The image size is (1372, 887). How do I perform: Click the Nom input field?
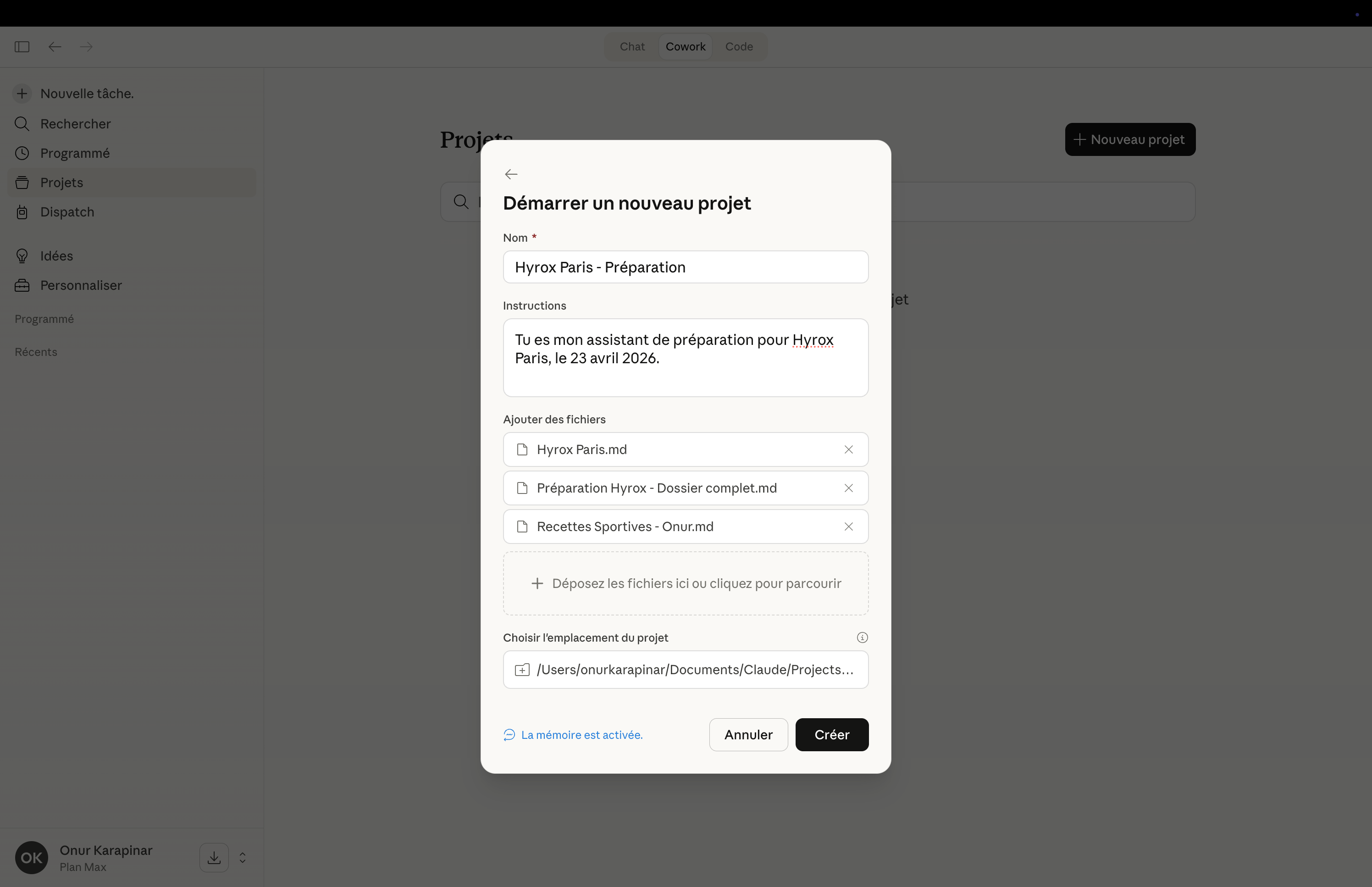(685, 267)
